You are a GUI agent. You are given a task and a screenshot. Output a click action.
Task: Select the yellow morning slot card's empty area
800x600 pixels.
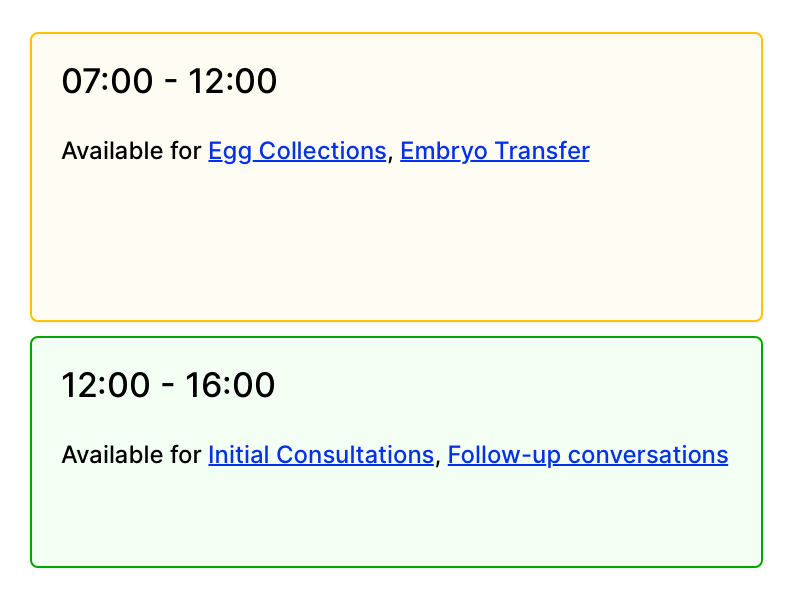tap(396, 250)
